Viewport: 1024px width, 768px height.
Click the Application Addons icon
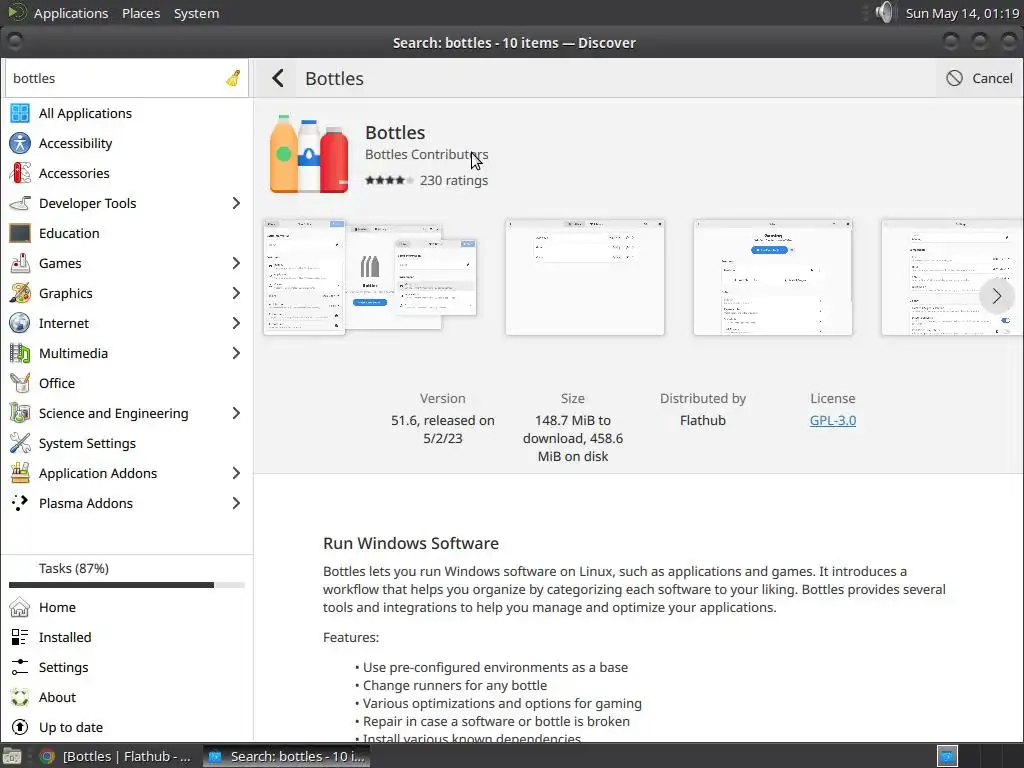pyautogui.click(x=20, y=473)
